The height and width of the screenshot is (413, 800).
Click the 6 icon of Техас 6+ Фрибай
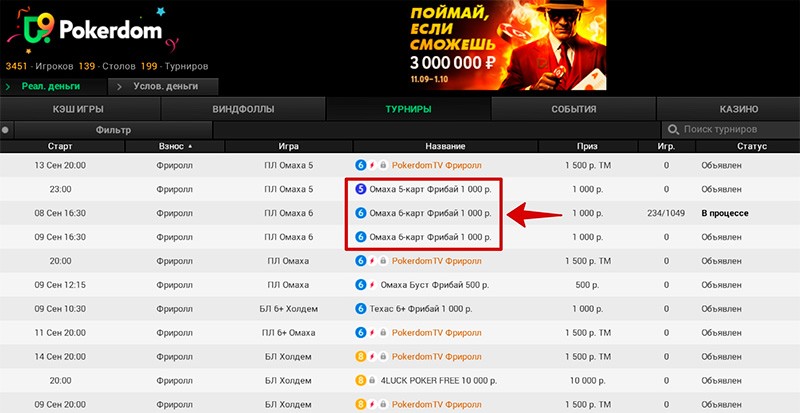361,308
